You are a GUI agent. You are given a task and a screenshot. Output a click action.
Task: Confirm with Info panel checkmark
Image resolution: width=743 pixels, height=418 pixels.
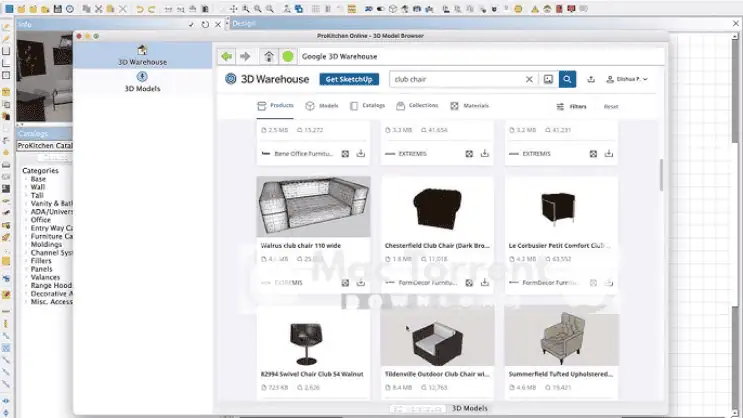pos(191,24)
